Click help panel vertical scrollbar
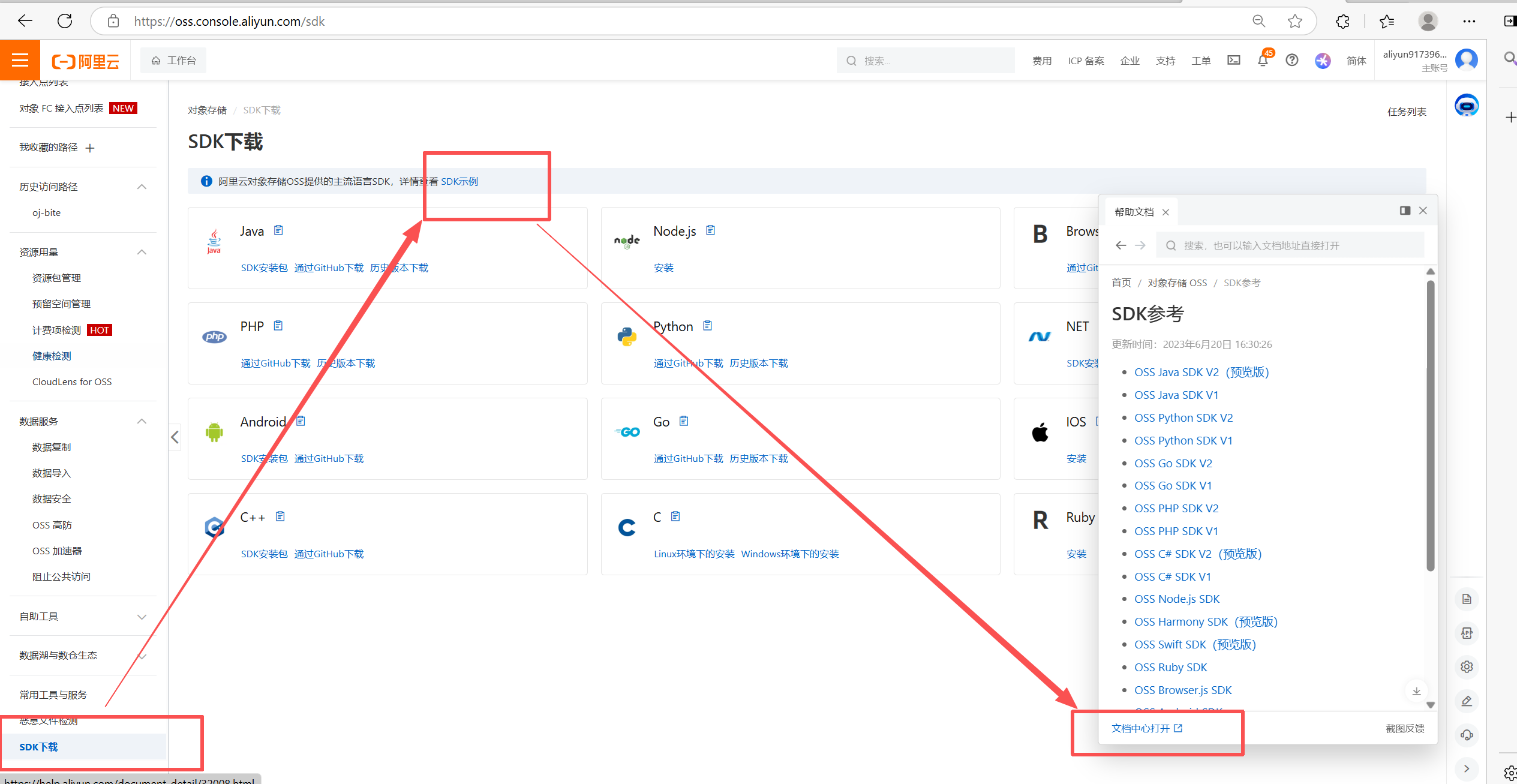 click(1430, 426)
